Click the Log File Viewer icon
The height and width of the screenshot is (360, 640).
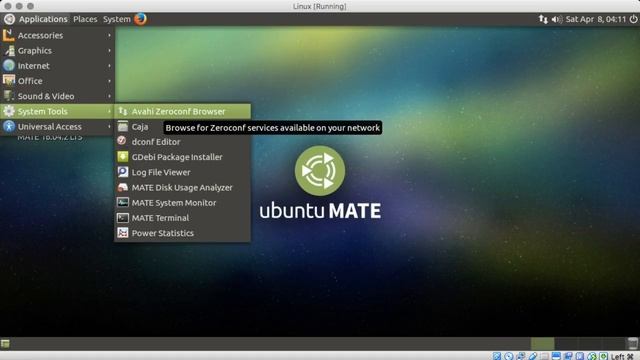click(x=122, y=172)
